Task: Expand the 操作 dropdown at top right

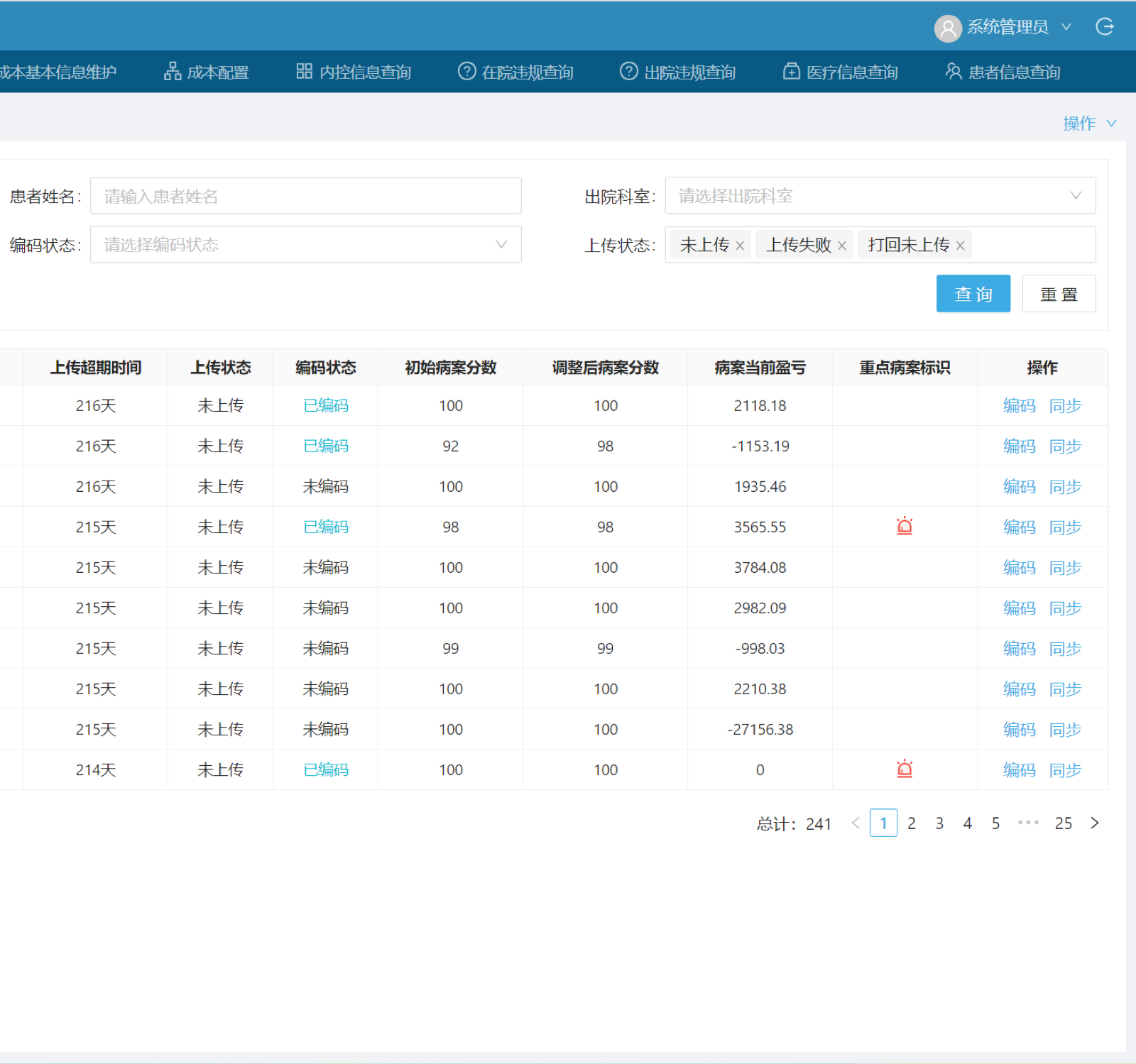Action: click(x=1090, y=124)
